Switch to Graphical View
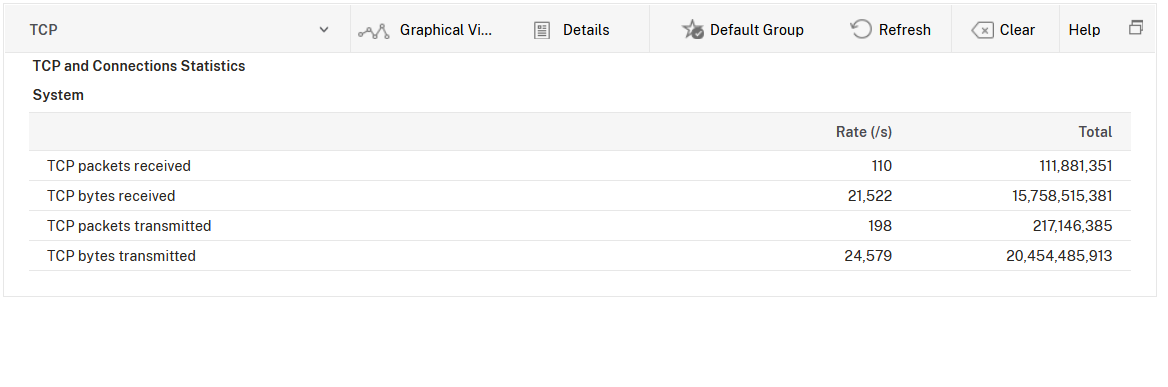Image resolution: width=1168 pixels, height=387 pixels. click(x=427, y=30)
